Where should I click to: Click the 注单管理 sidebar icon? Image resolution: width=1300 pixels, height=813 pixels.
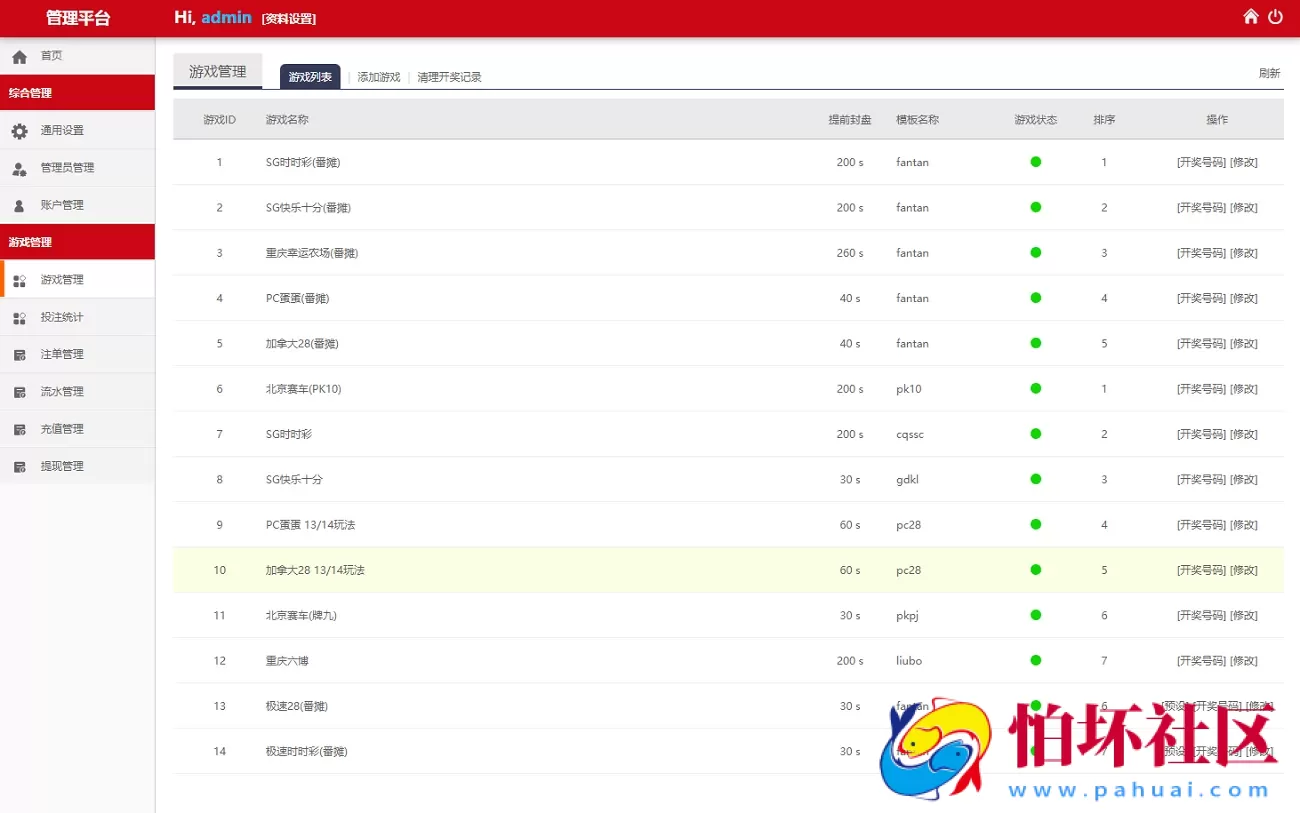click(19, 355)
